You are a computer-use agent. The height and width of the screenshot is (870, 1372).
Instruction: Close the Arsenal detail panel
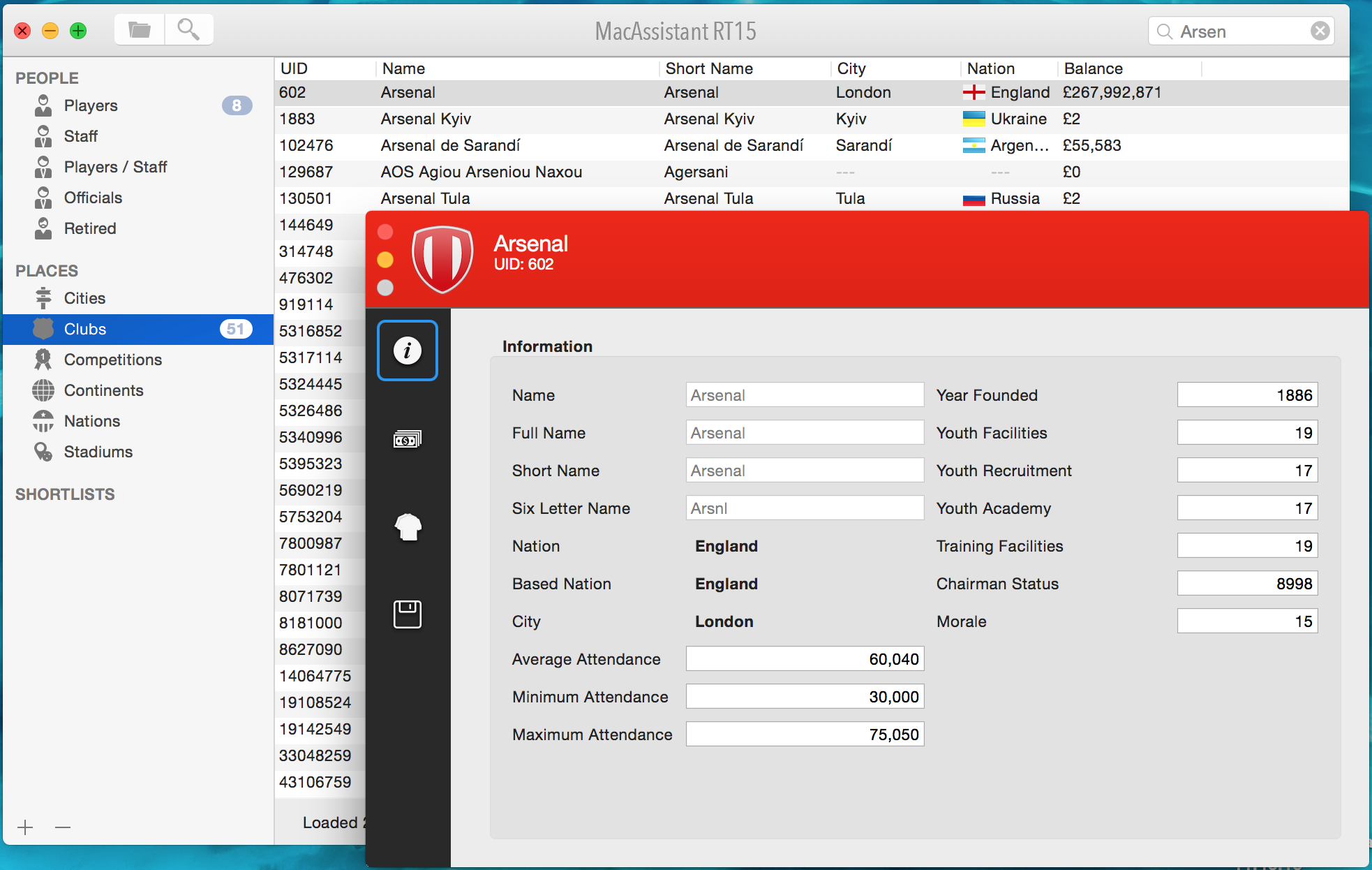click(x=385, y=232)
